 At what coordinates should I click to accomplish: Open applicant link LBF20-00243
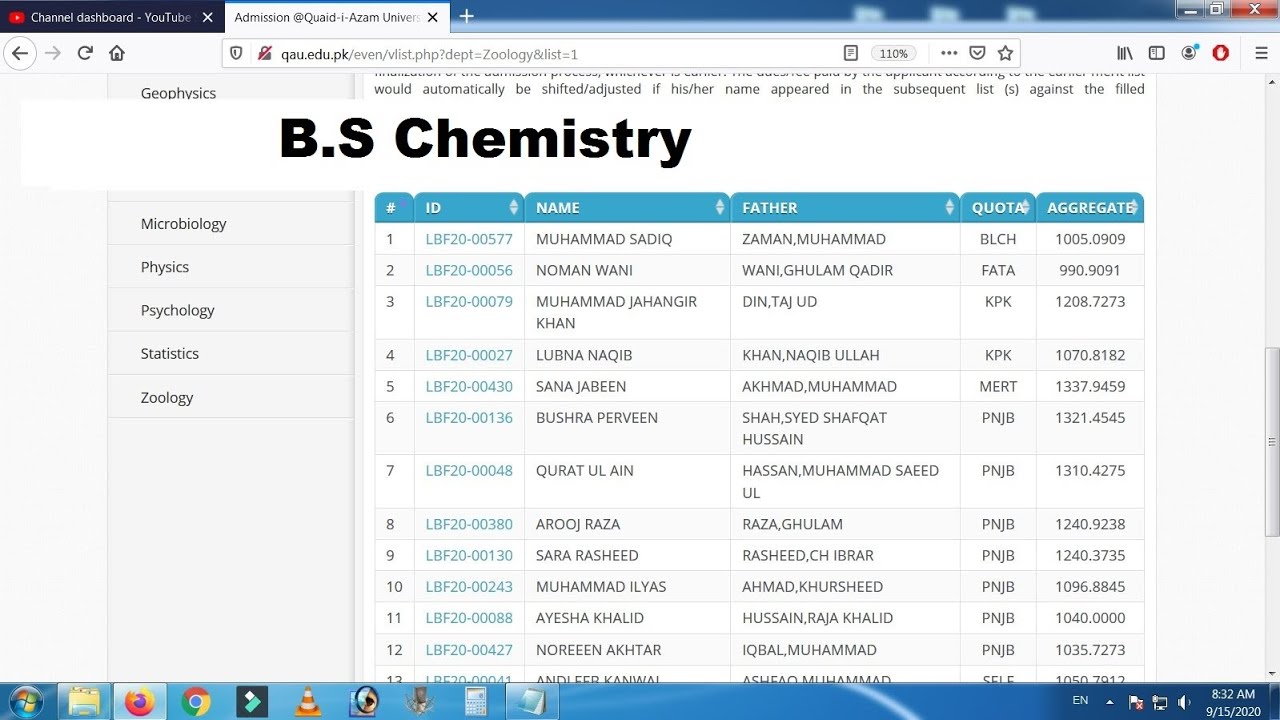[469, 586]
